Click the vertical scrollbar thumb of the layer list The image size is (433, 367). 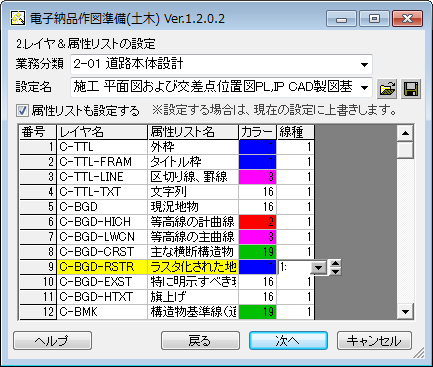pyautogui.click(x=405, y=150)
